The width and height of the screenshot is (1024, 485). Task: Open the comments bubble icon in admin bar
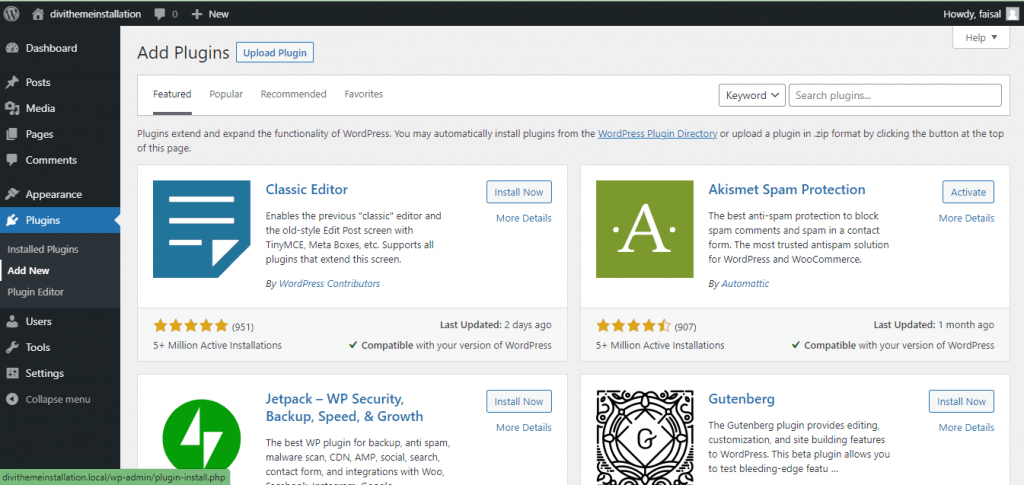[159, 14]
